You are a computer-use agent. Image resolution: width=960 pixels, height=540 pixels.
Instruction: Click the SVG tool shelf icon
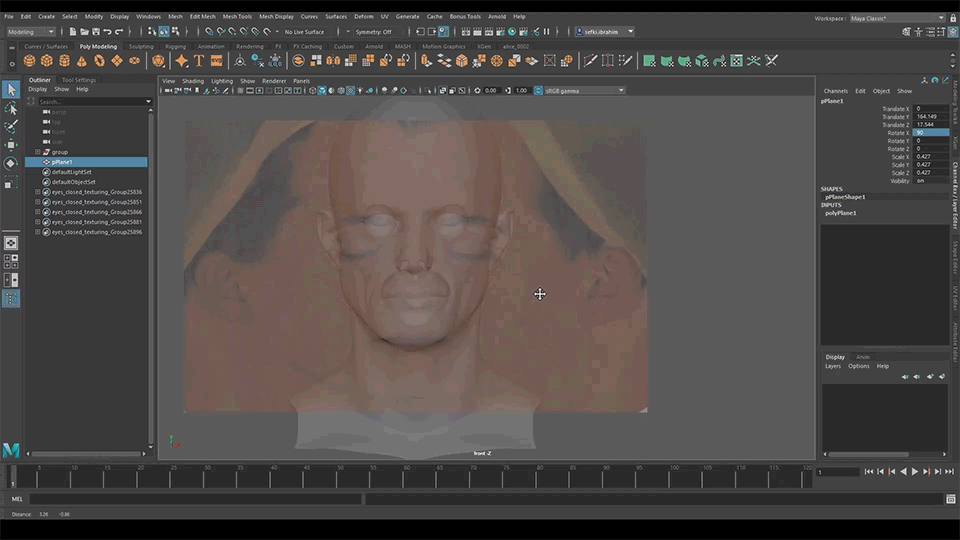pyautogui.click(x=216, y=61)
